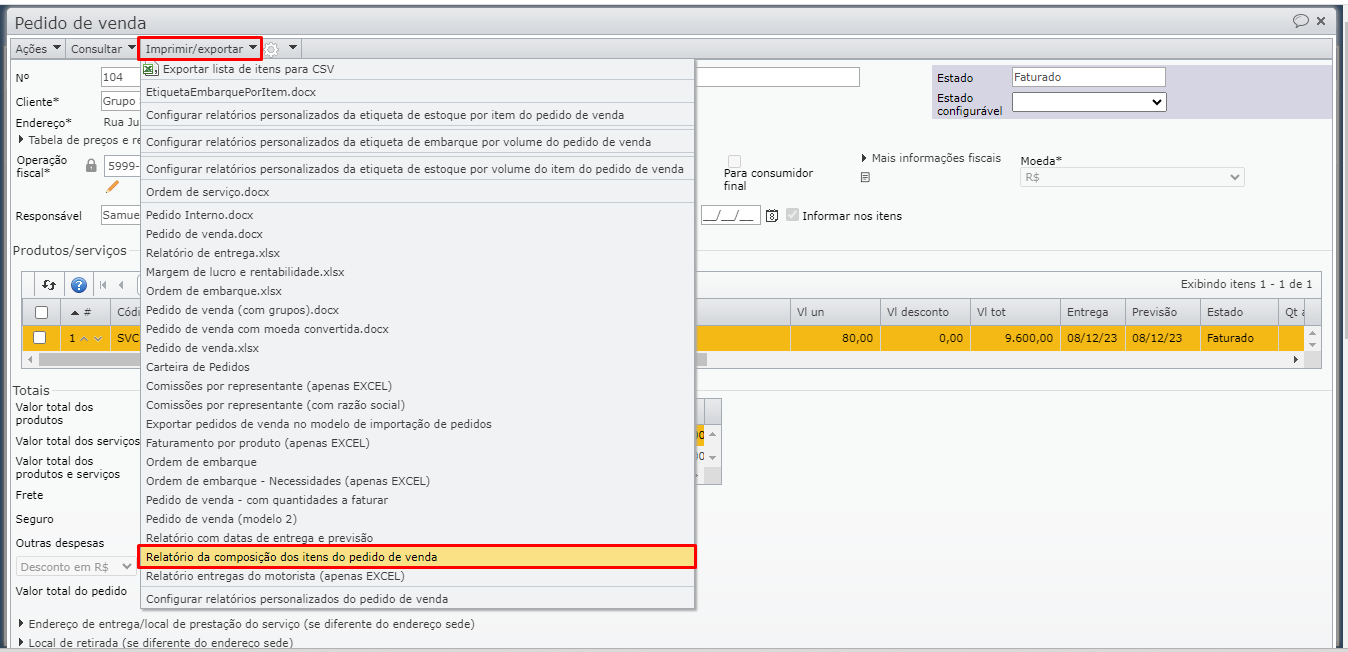Move item 1 up with the up caret
Image resolution: width=1348 pixels, height=652 pixels.
tap(84, 338)
